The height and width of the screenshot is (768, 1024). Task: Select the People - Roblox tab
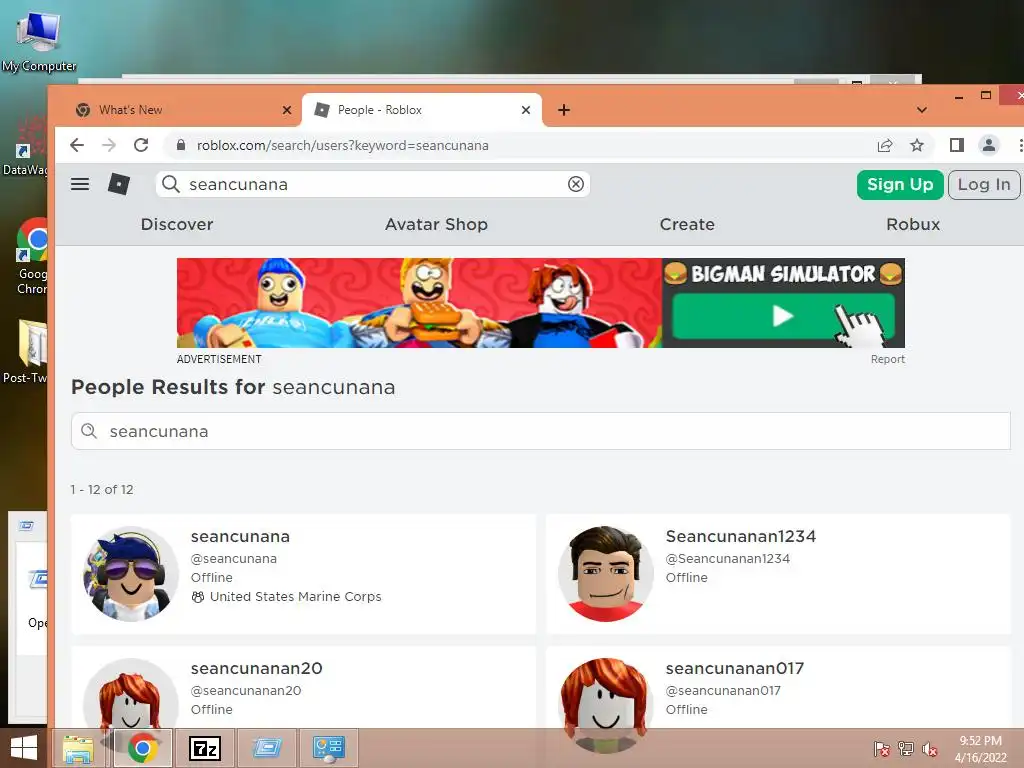pyautogui.click(x=422, y=110)
